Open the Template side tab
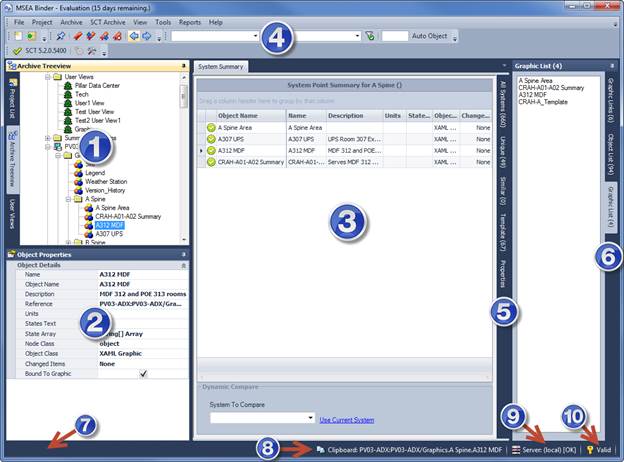The image size is (624, 462). (x=501, y=230)
